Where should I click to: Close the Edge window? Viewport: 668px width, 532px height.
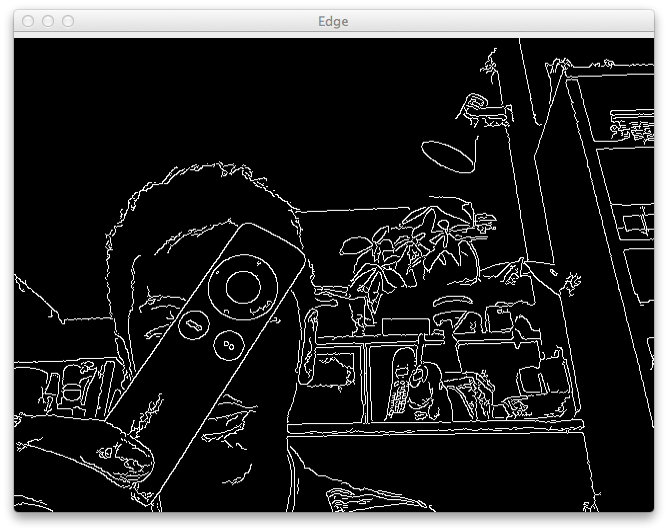[28, 21]
